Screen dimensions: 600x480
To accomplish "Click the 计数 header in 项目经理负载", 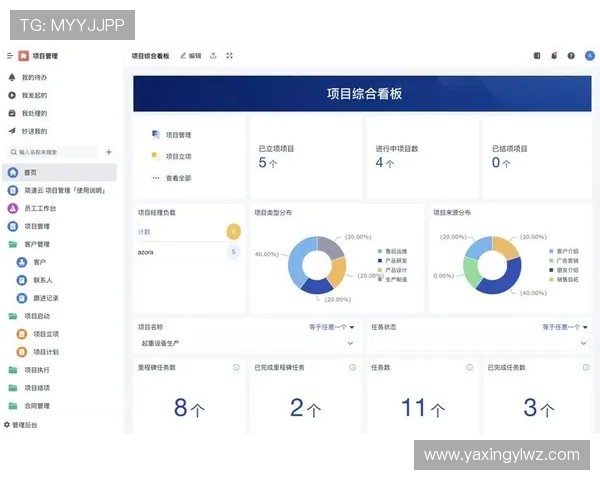I will (x=144, y=232).
